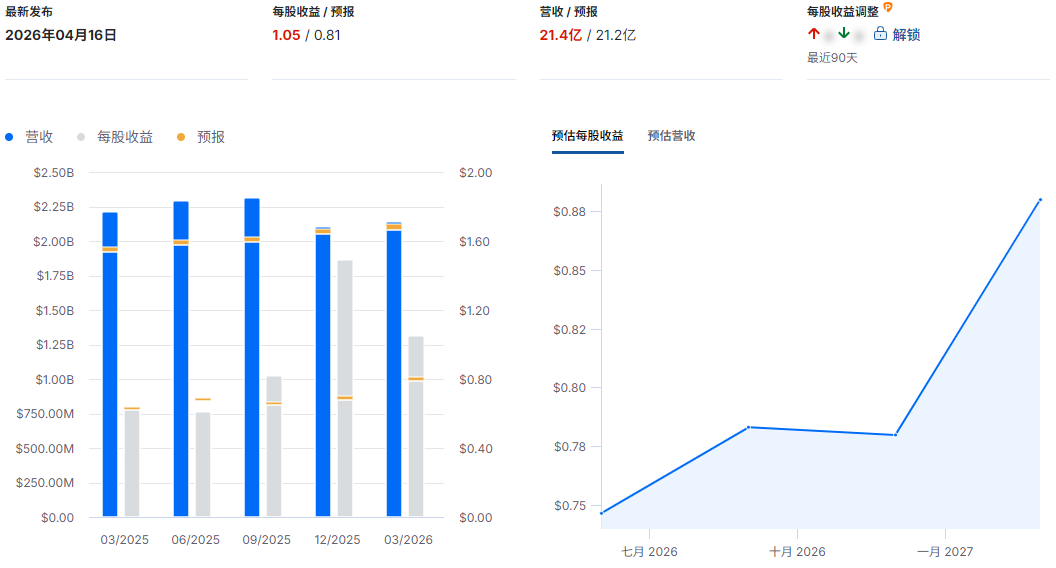Screen dimensions: 1056x568
Task: Select the blue revenue bar for 03/2026
Action: [x=394, y=369]
